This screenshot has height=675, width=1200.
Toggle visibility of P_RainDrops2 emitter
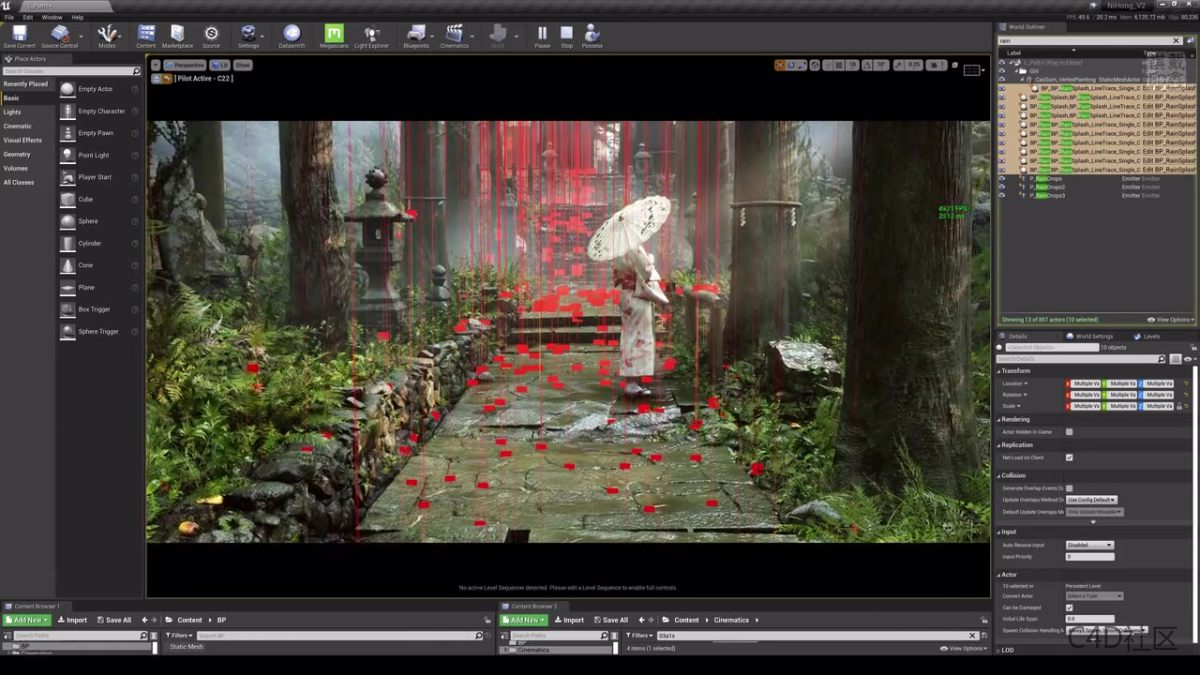coord(1002,187)
